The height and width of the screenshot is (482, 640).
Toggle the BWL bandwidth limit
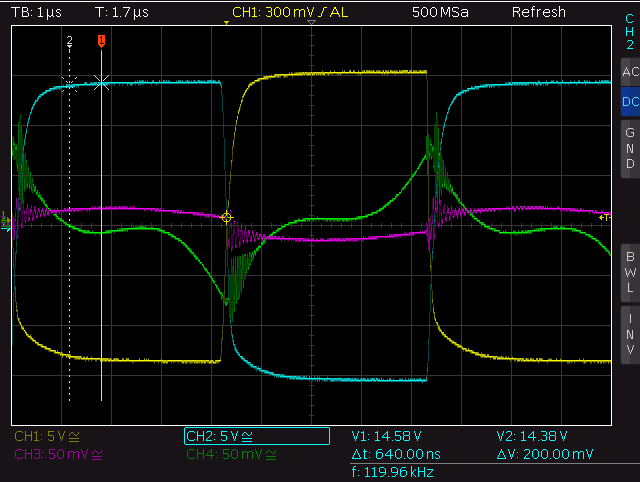[630, 272]
